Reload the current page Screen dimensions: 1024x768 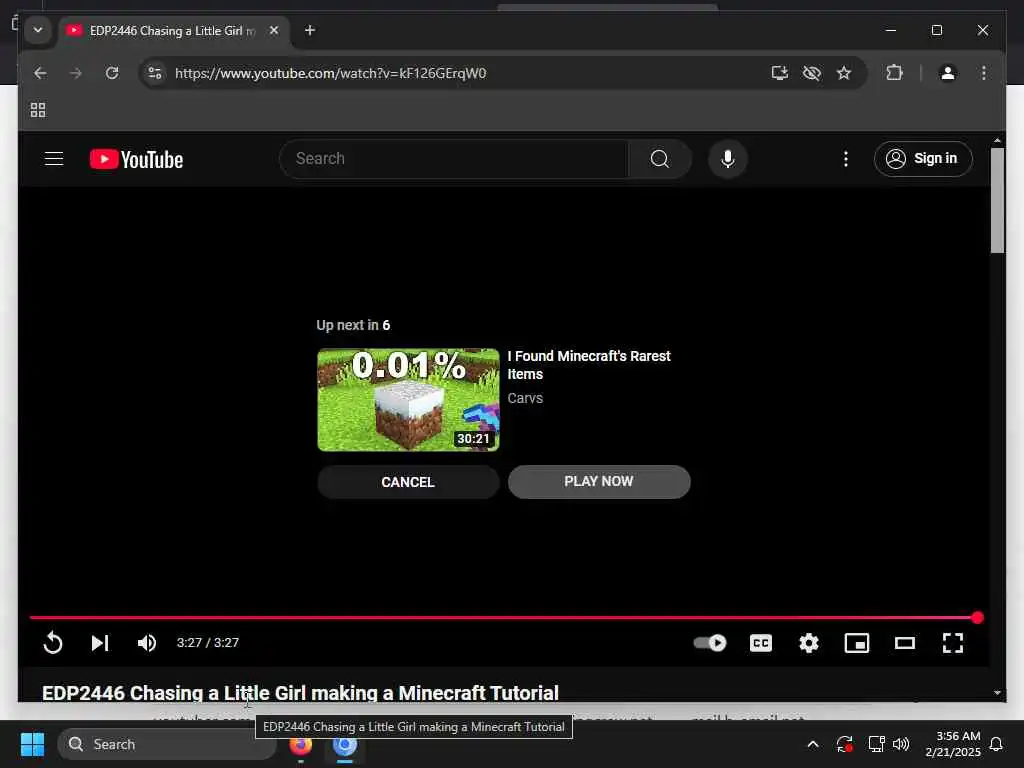pyautogui.click(x=112, y=73)
